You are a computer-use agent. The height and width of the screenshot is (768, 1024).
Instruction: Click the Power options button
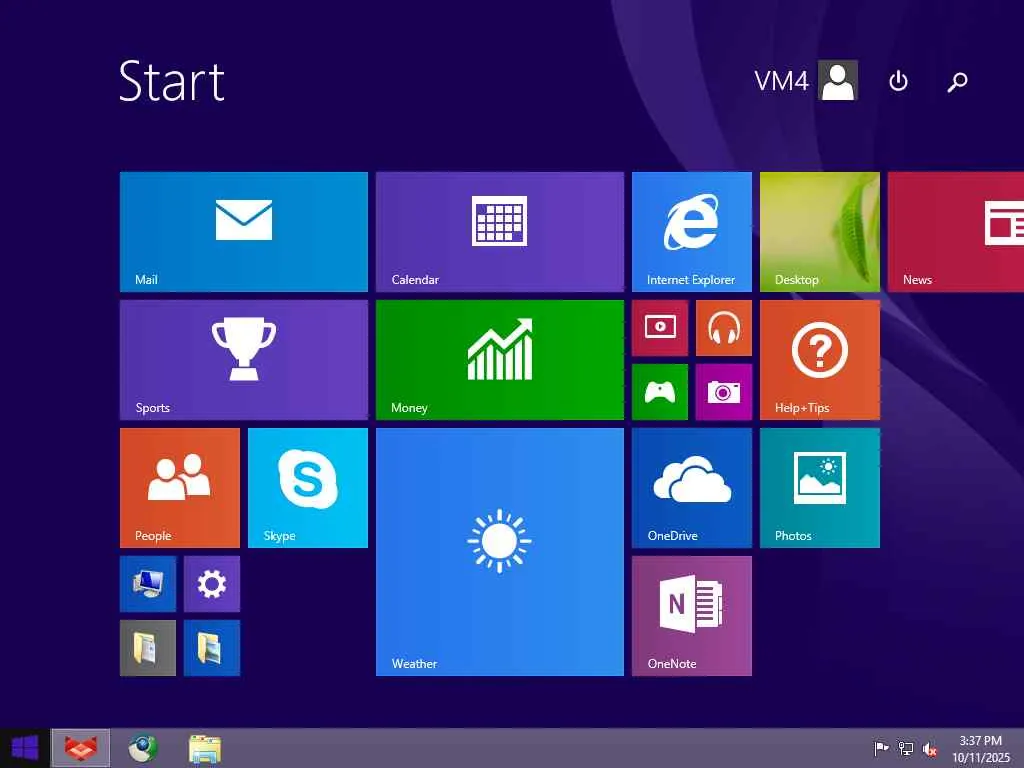click(x=899, y=81)
